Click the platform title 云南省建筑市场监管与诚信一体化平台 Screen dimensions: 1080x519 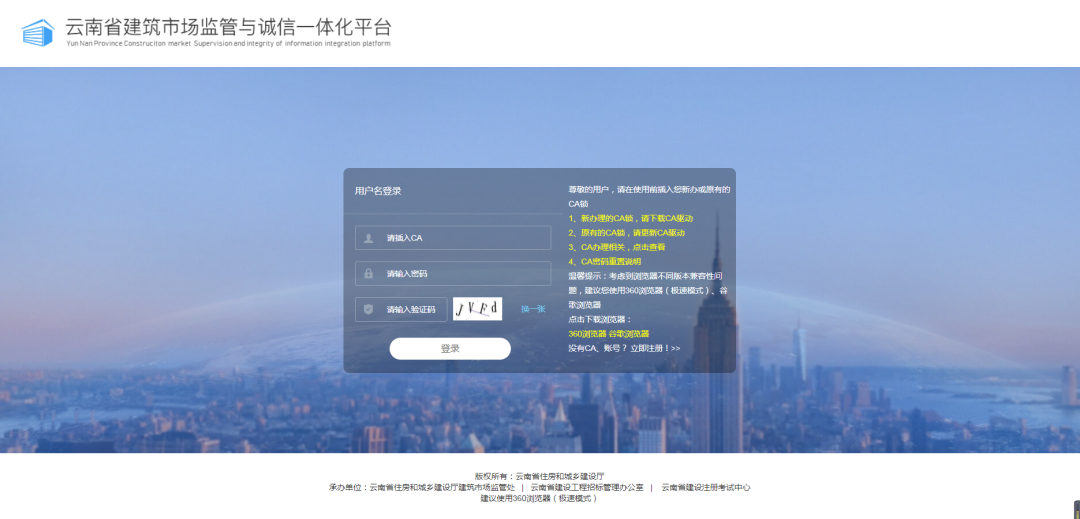[x=229, y=27]
